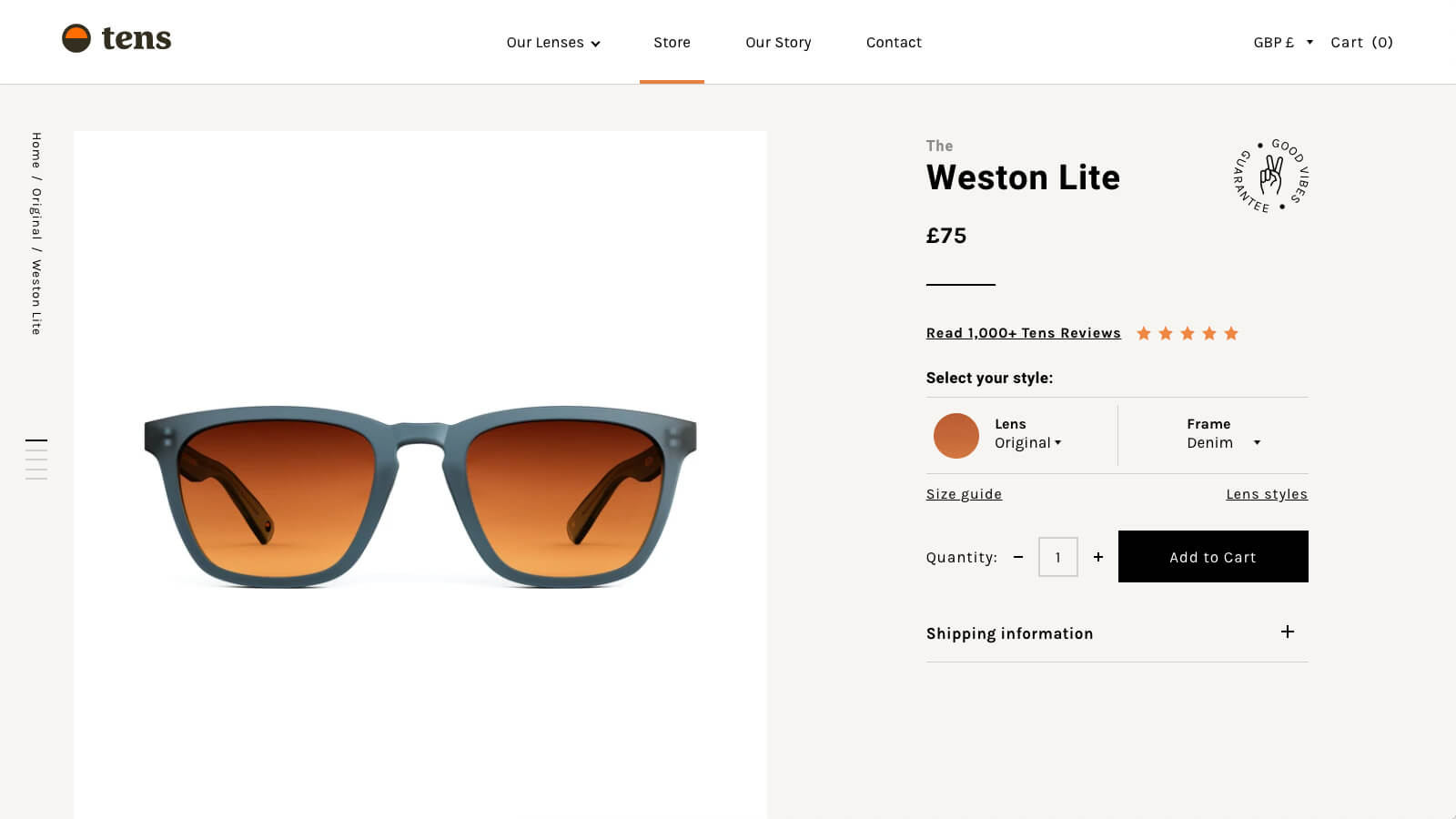
Task: Increase quantity with the plus icon
Action: [x=1098, y=557]
